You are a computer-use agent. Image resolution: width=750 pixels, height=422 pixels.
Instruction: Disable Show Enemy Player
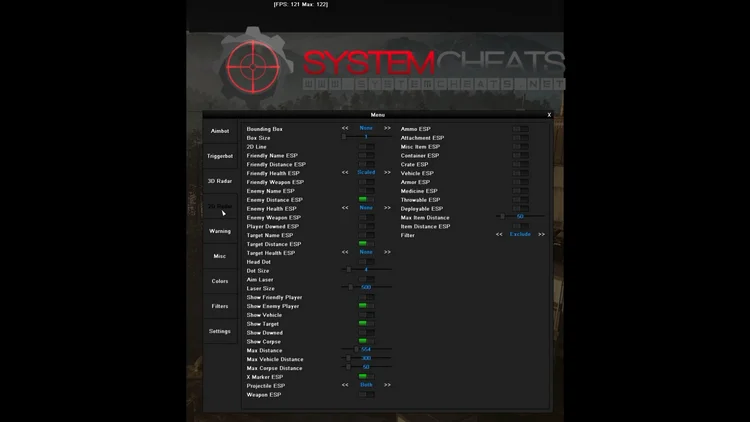click(x=366, y=306)
